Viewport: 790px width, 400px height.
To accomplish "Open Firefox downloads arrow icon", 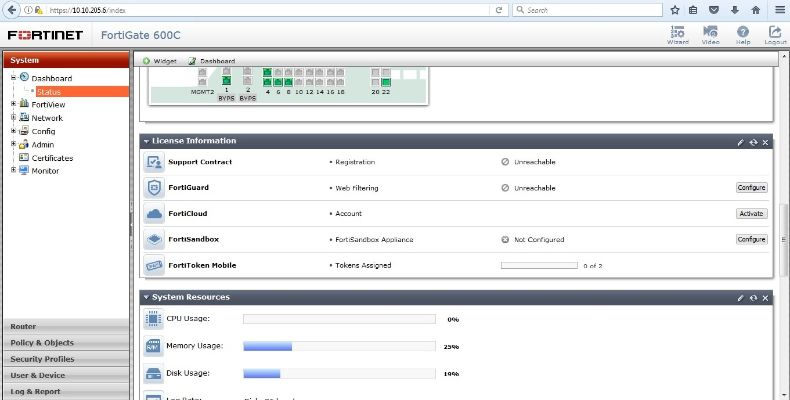I will tap(735, 10).
